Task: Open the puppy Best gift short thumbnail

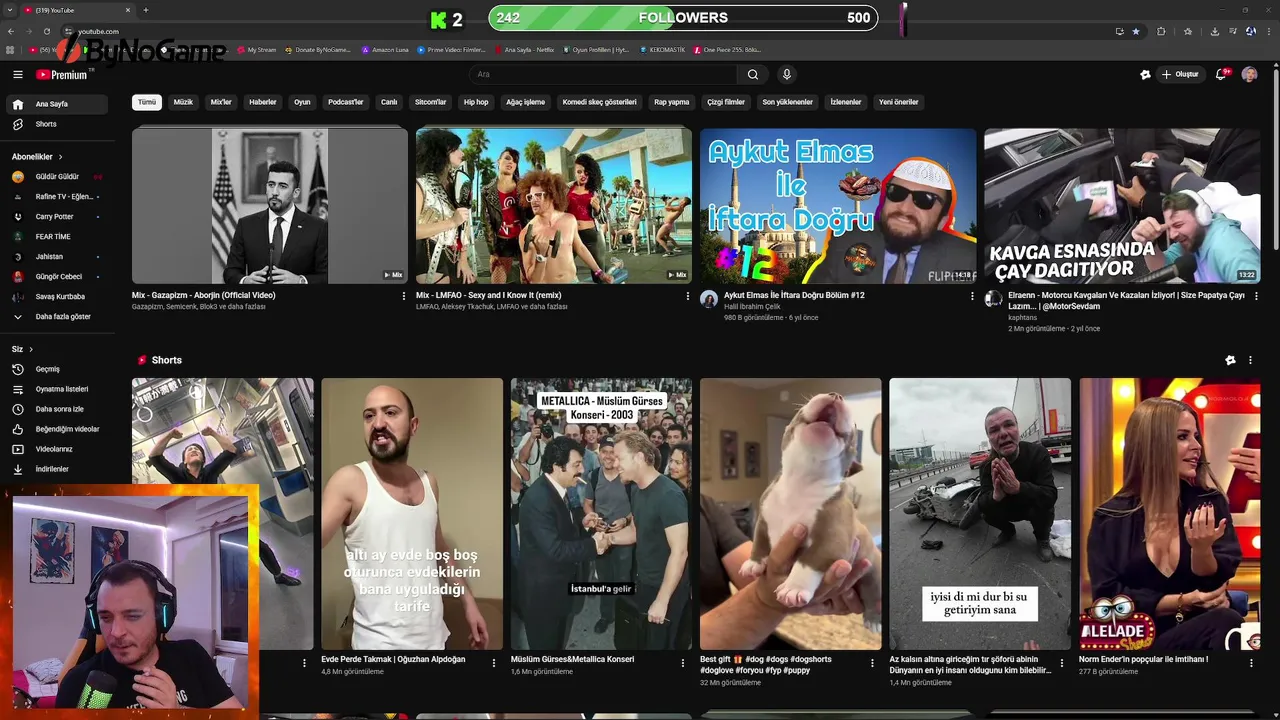Action: [790, 514]
